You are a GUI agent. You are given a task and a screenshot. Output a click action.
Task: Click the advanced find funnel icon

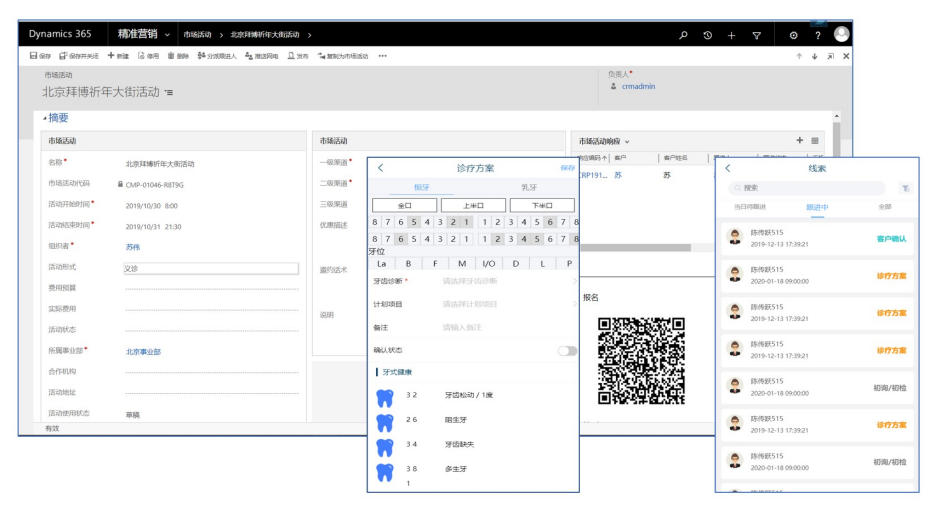point(756,35)
